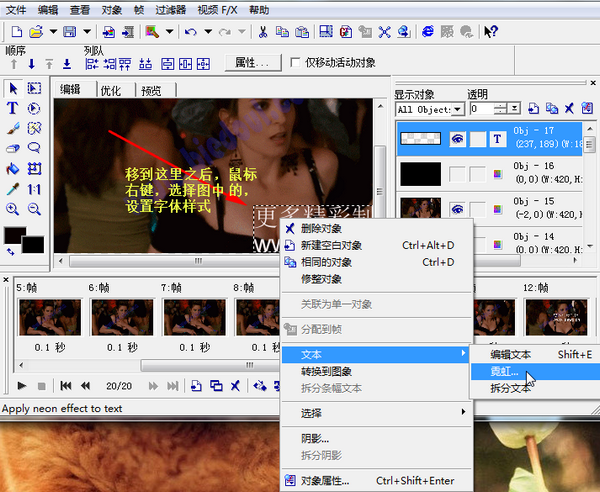Viewport: 600px width, 492px height.
Task: Open the Filter (过滤器) menu
Action: click(x=170, y=10)
